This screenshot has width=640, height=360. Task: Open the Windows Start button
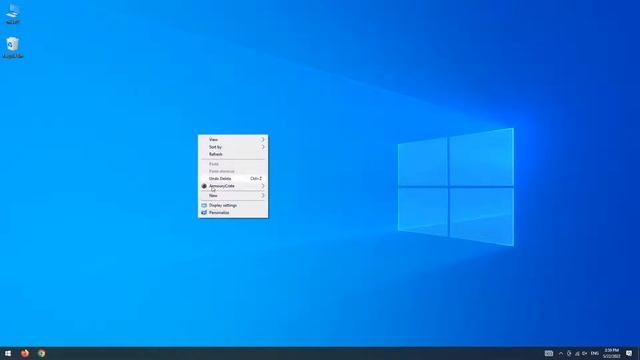click(8, 353)
